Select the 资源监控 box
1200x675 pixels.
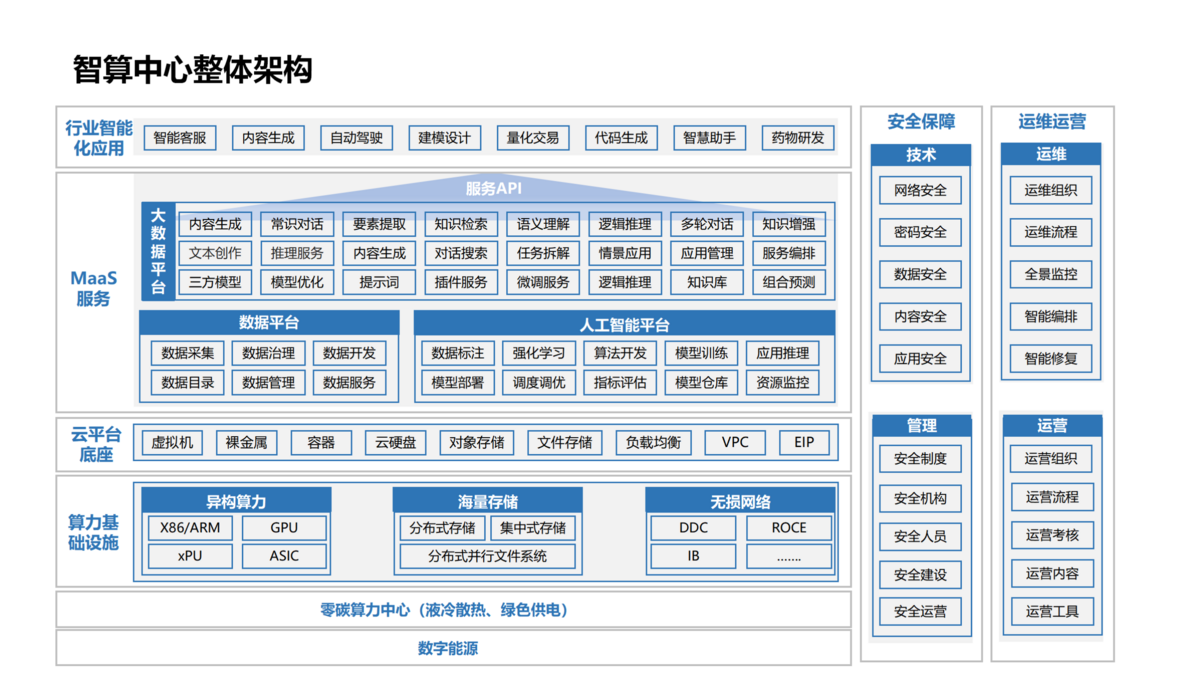783,382
